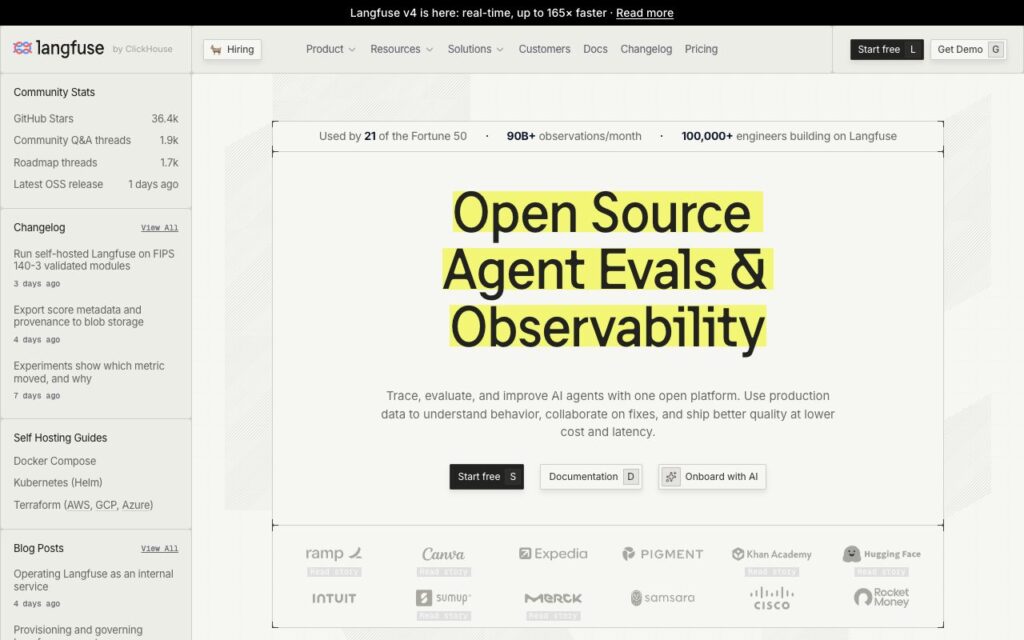Click the Hugging Face logo
This screenshot has height=640, width=1024.
[882, 554]
